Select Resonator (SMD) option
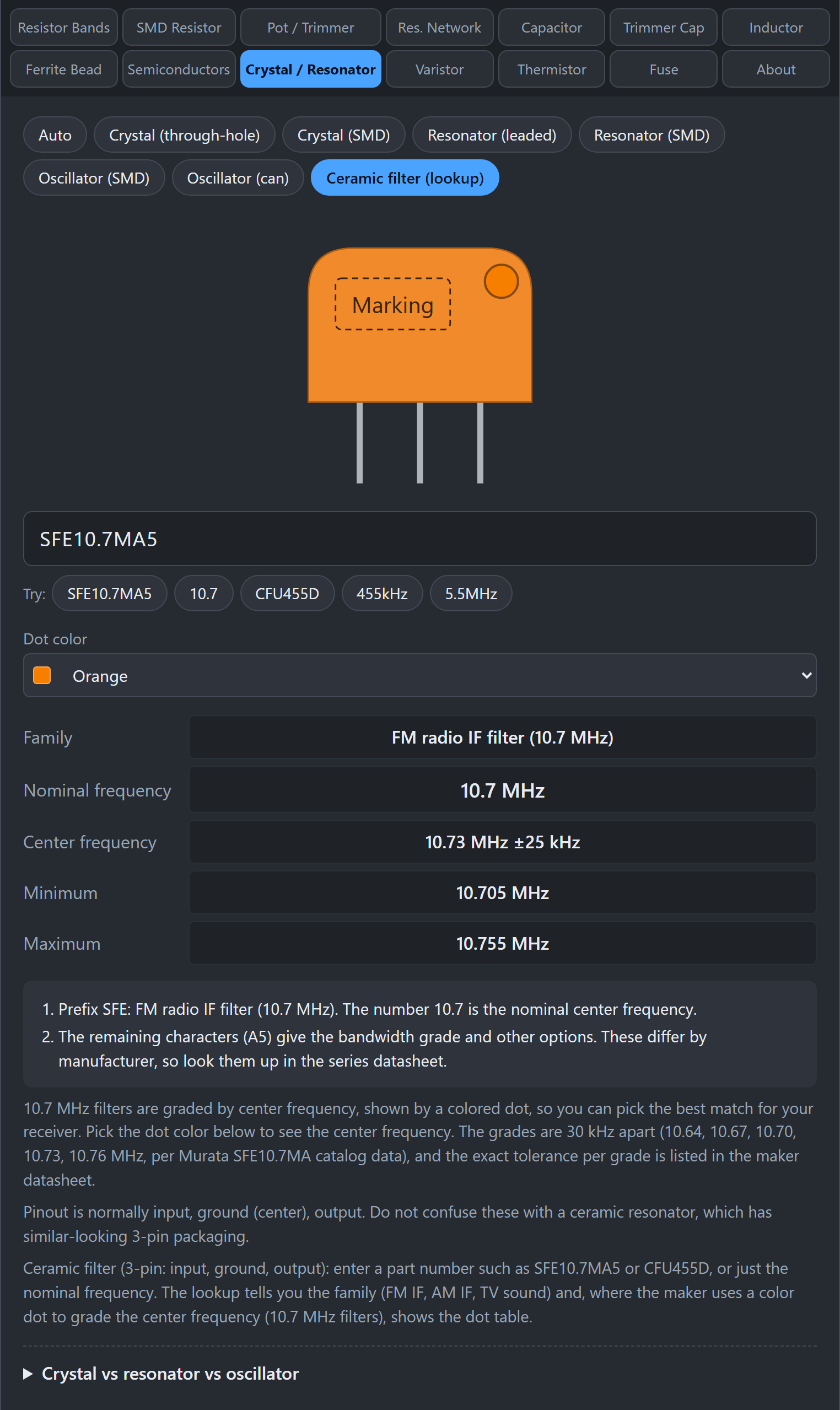Viewport: 840px width, 1410px height. (x=651, y=134)
